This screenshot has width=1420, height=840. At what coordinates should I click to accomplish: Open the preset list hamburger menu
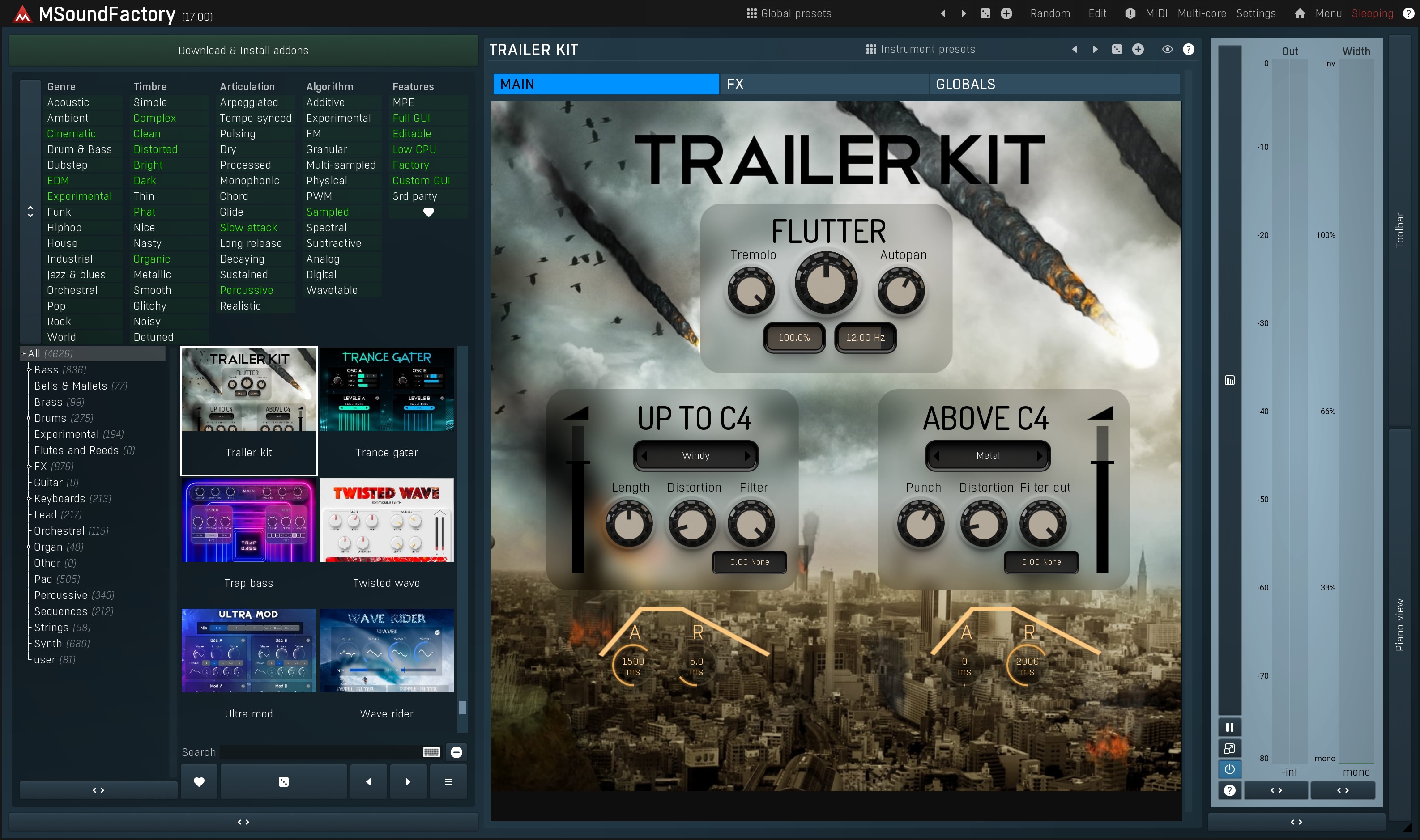pos(448,782)
